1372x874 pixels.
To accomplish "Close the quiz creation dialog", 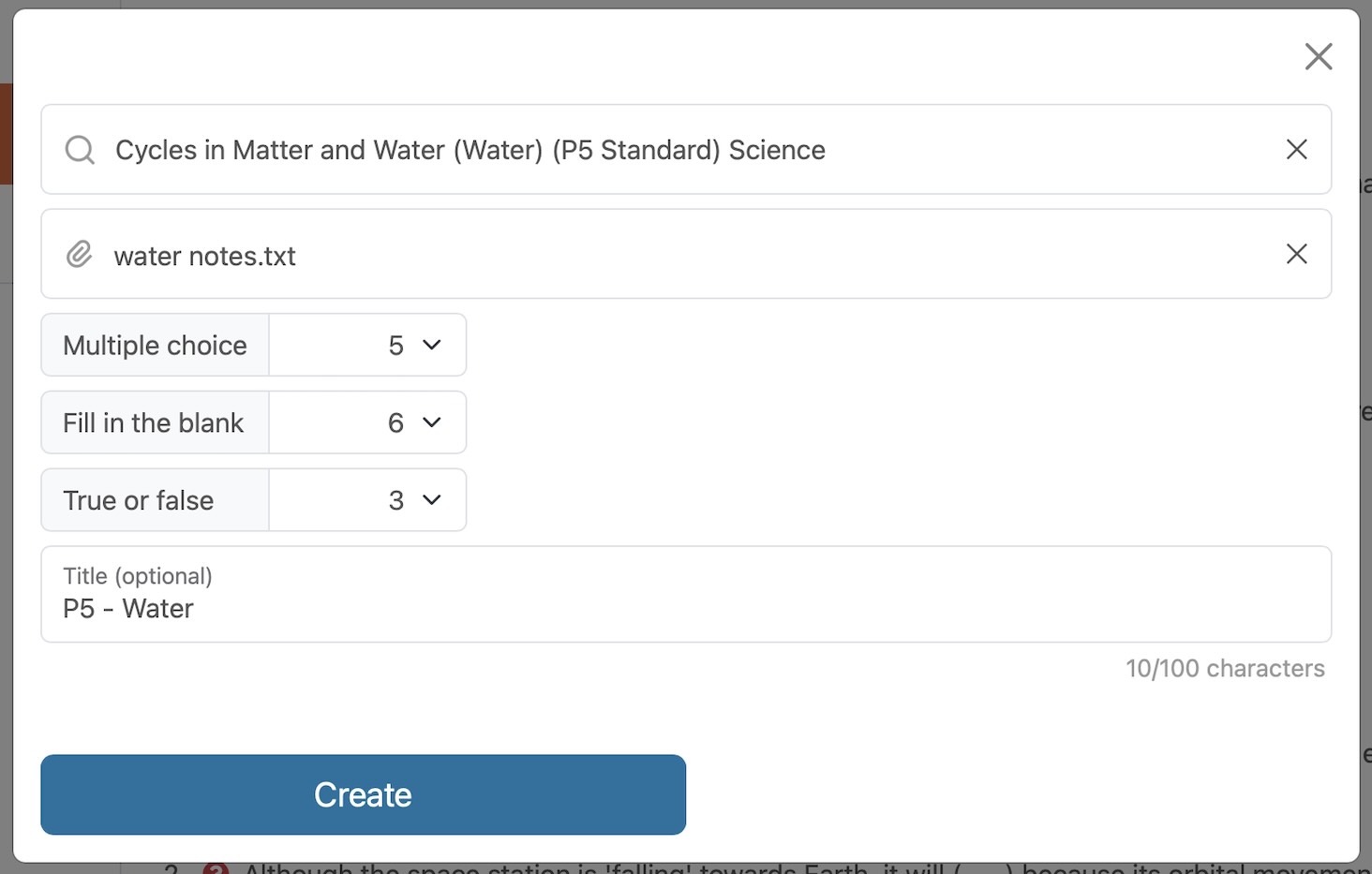I will tap(1318, 56).
